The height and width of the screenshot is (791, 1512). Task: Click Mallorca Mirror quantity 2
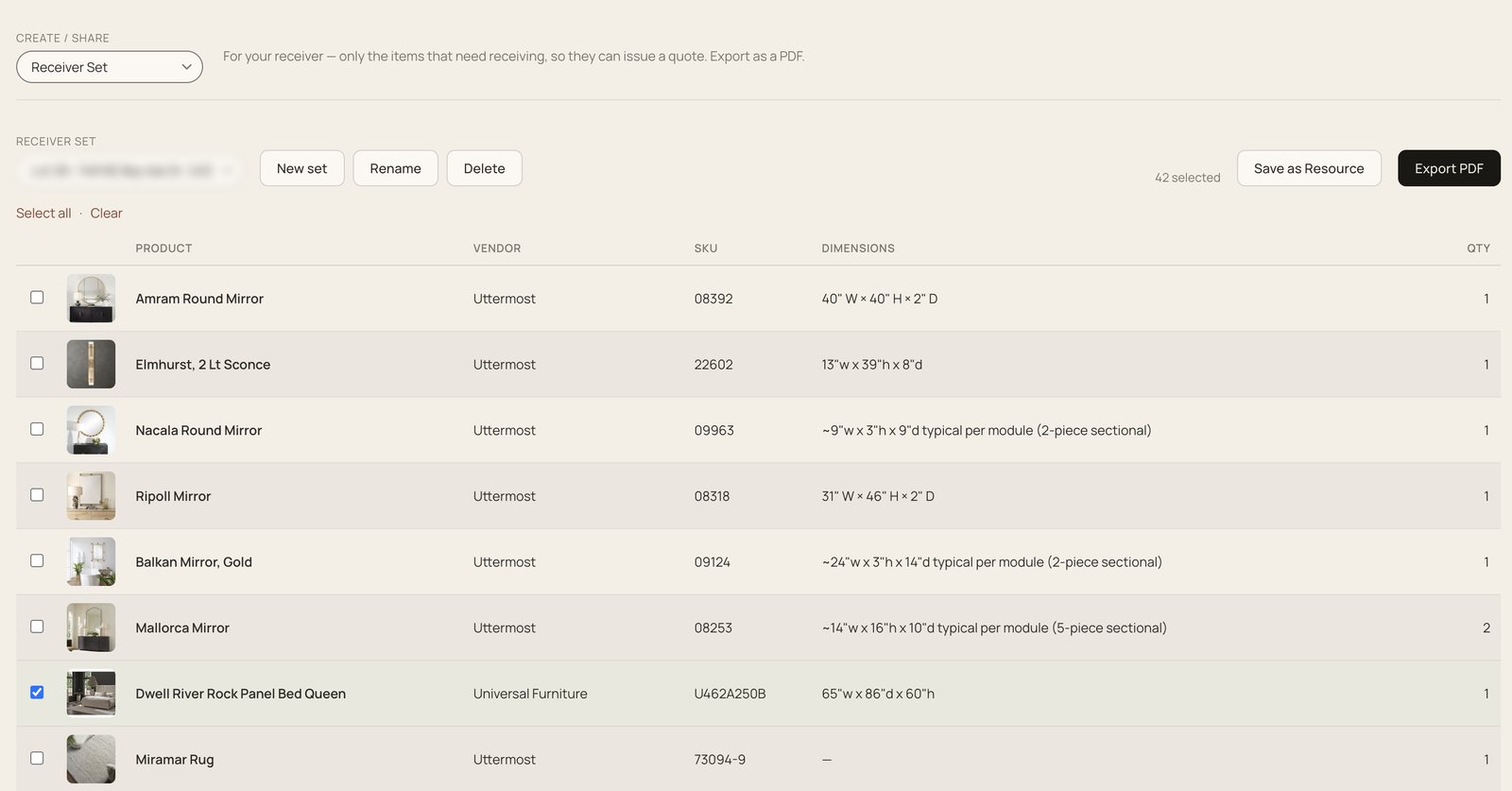1486,628
